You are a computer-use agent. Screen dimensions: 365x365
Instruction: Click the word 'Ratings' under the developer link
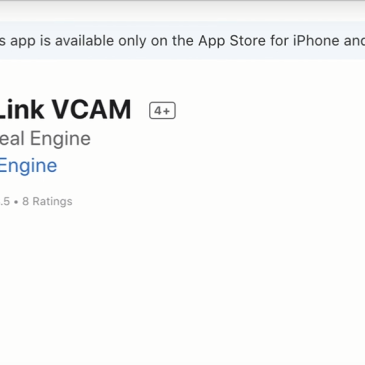52,201
